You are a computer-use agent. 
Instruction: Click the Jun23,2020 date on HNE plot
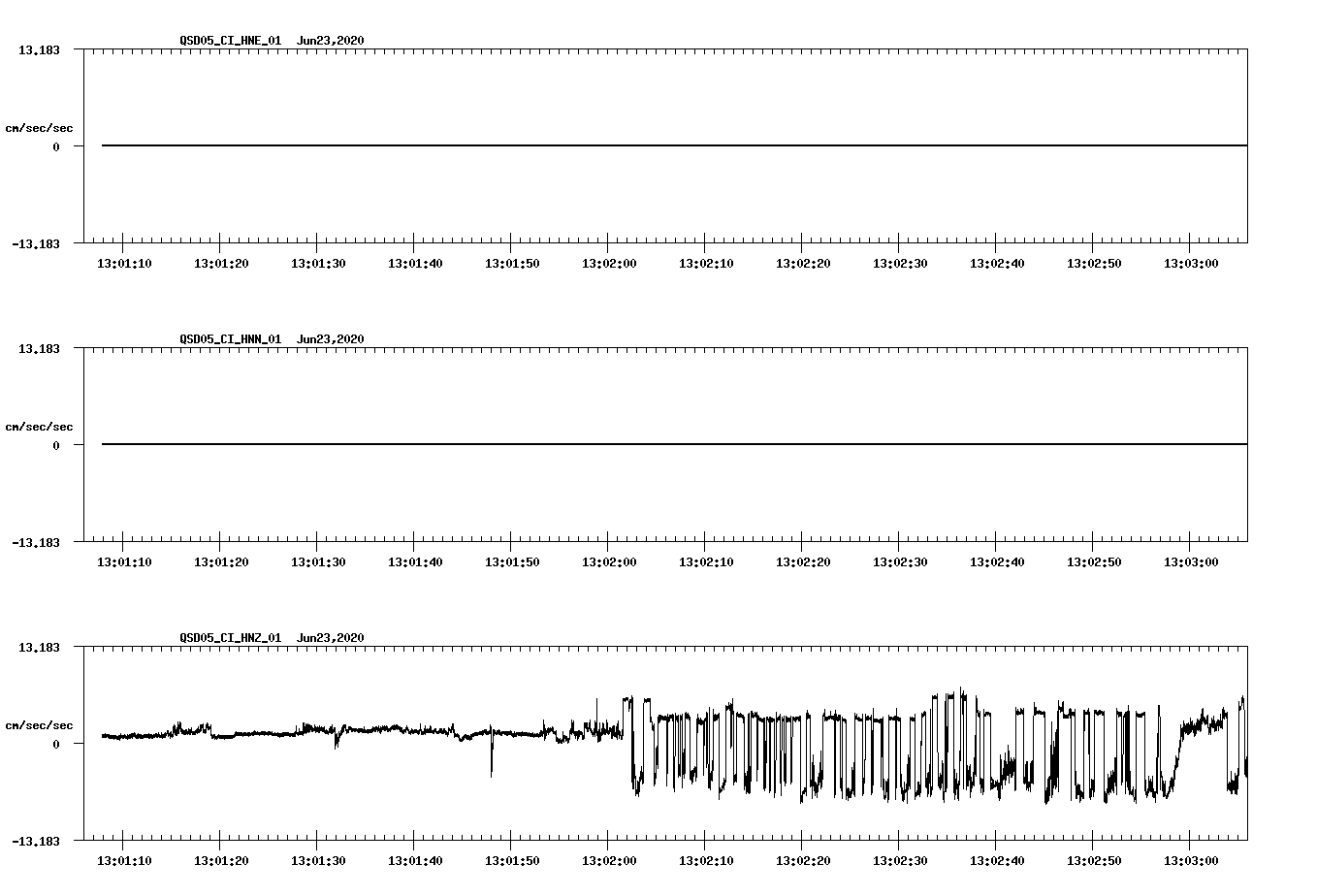click(x=331, y=41)
